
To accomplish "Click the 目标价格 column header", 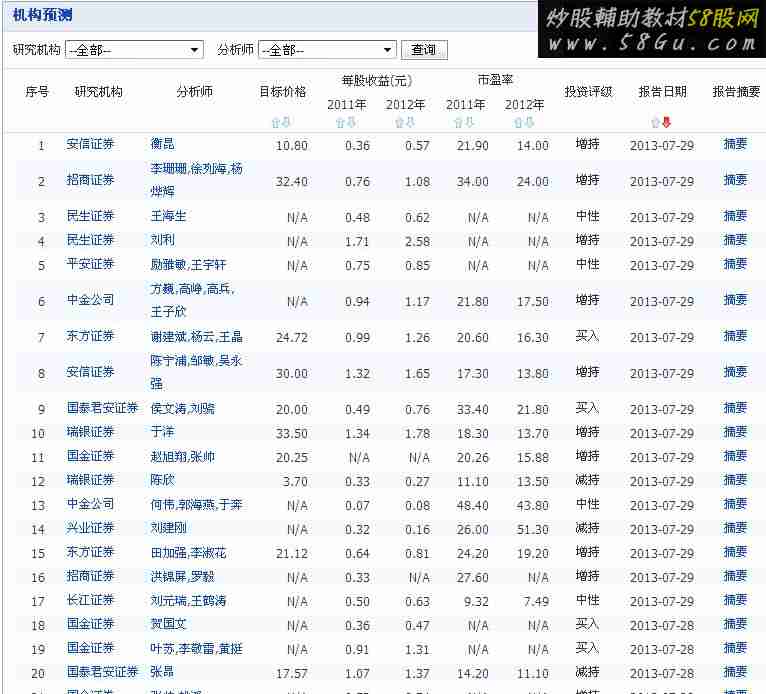I will coord(282,91).
